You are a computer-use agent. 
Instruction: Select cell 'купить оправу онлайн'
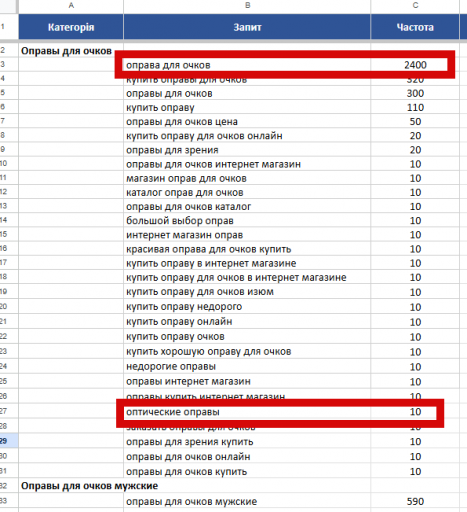(247, 322)
